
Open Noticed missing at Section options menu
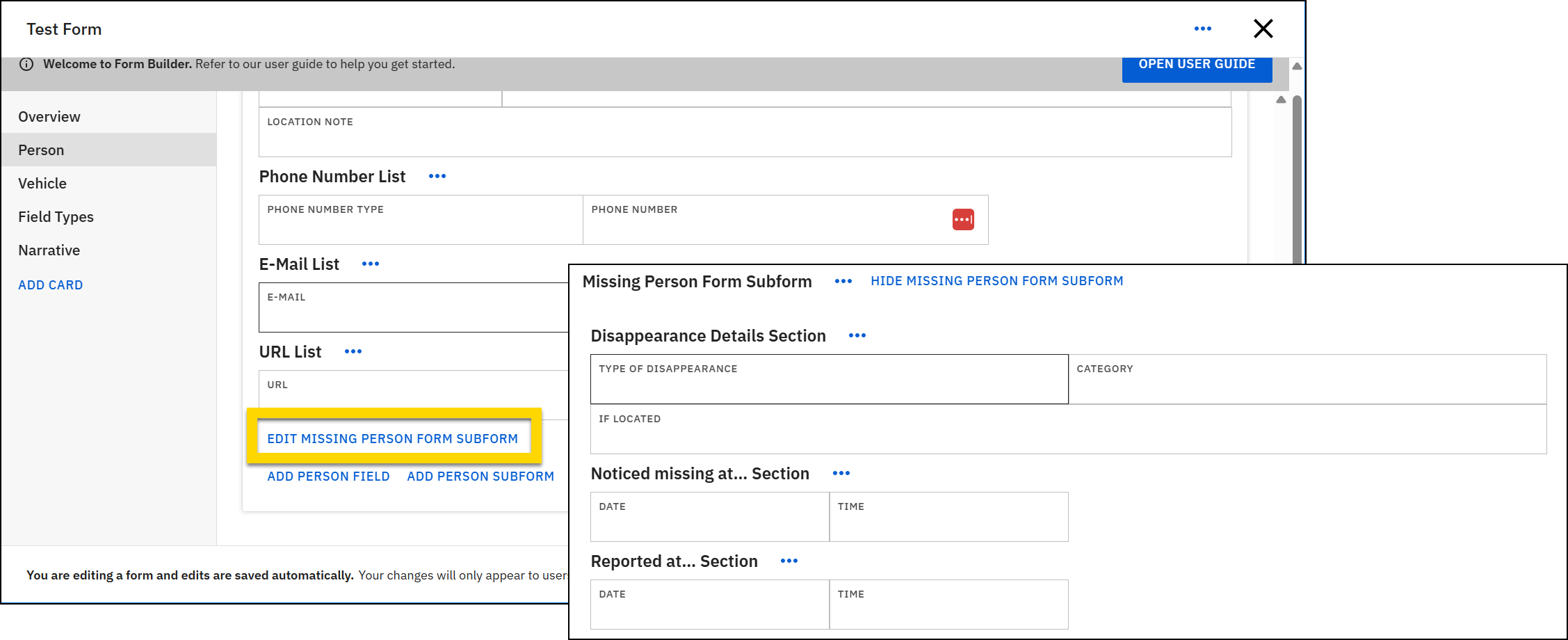coord(841,474)
